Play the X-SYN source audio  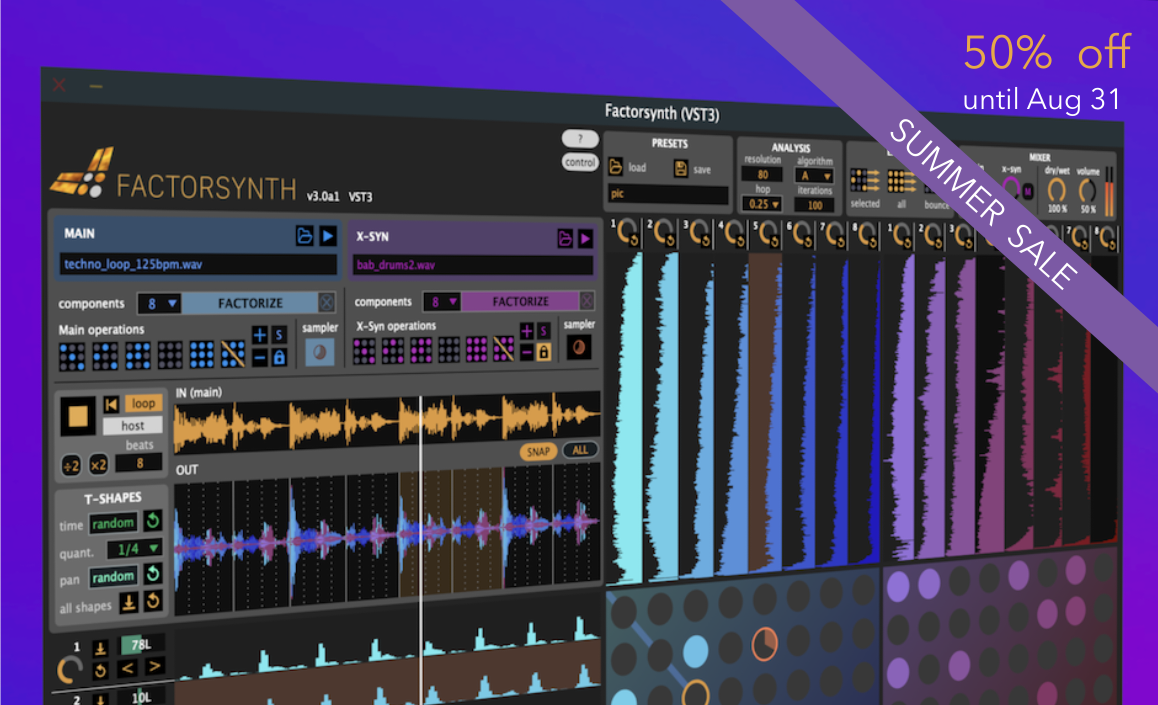586,238
